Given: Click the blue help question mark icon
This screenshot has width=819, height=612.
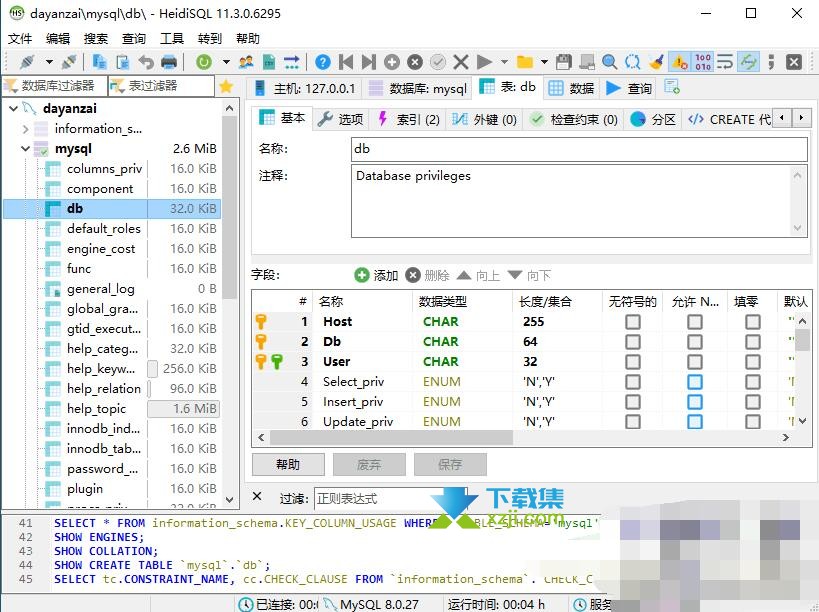Looking at the screenshot, I should pos(323,62).
